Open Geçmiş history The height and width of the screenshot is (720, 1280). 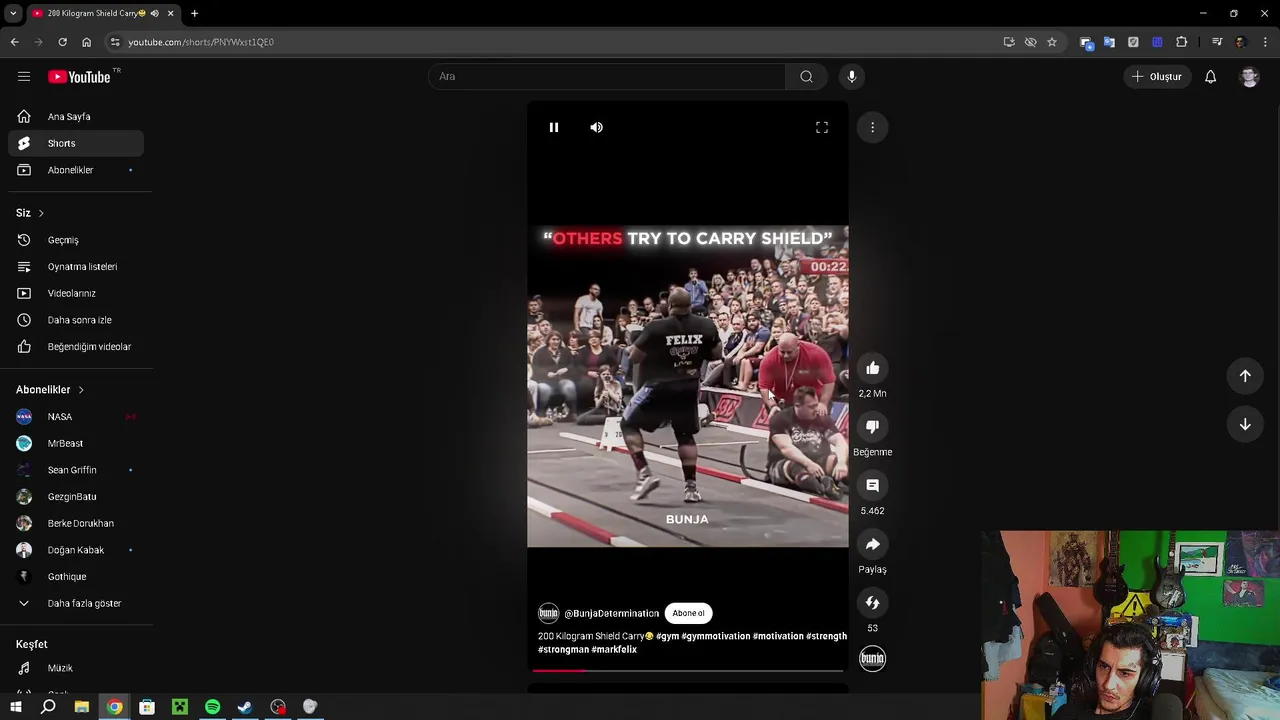[76, 240]
